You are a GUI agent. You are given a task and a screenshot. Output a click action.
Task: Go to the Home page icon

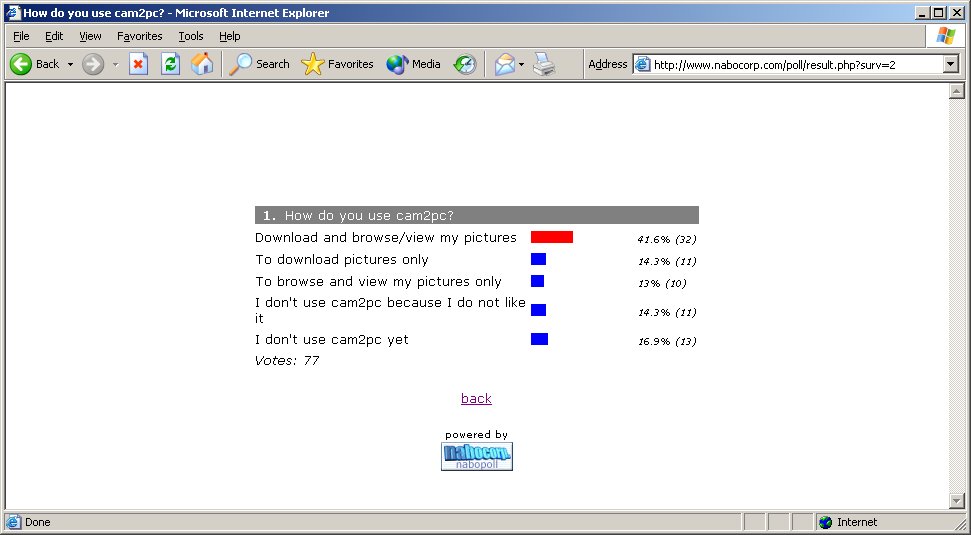[x=202, y=64]
